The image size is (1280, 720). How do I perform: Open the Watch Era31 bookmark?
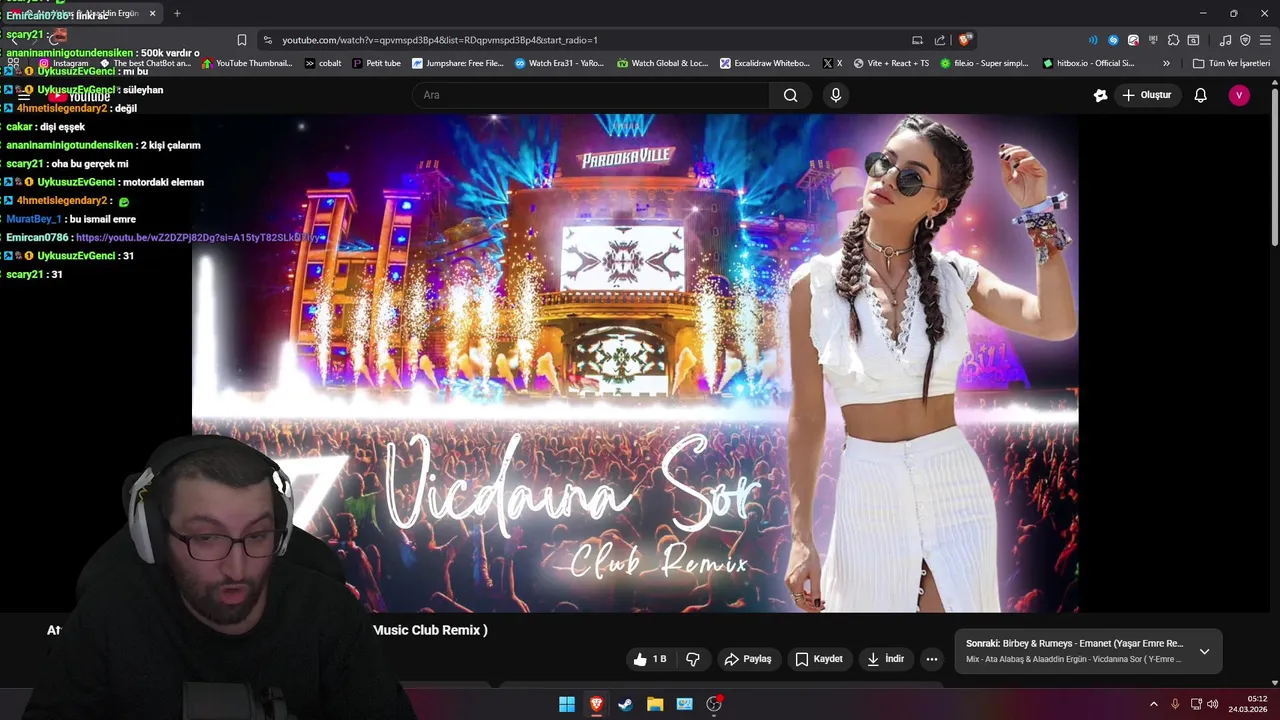point(560,63)
